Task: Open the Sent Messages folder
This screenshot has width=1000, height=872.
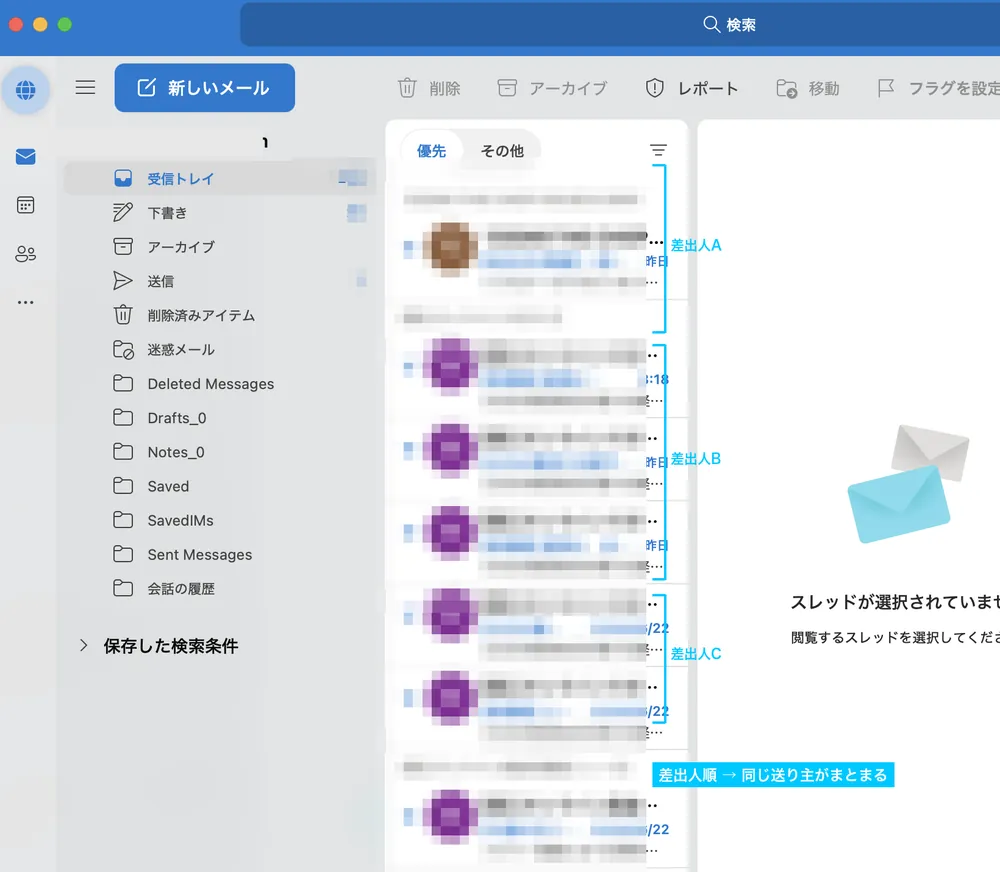Action: (x=220, y=554)
